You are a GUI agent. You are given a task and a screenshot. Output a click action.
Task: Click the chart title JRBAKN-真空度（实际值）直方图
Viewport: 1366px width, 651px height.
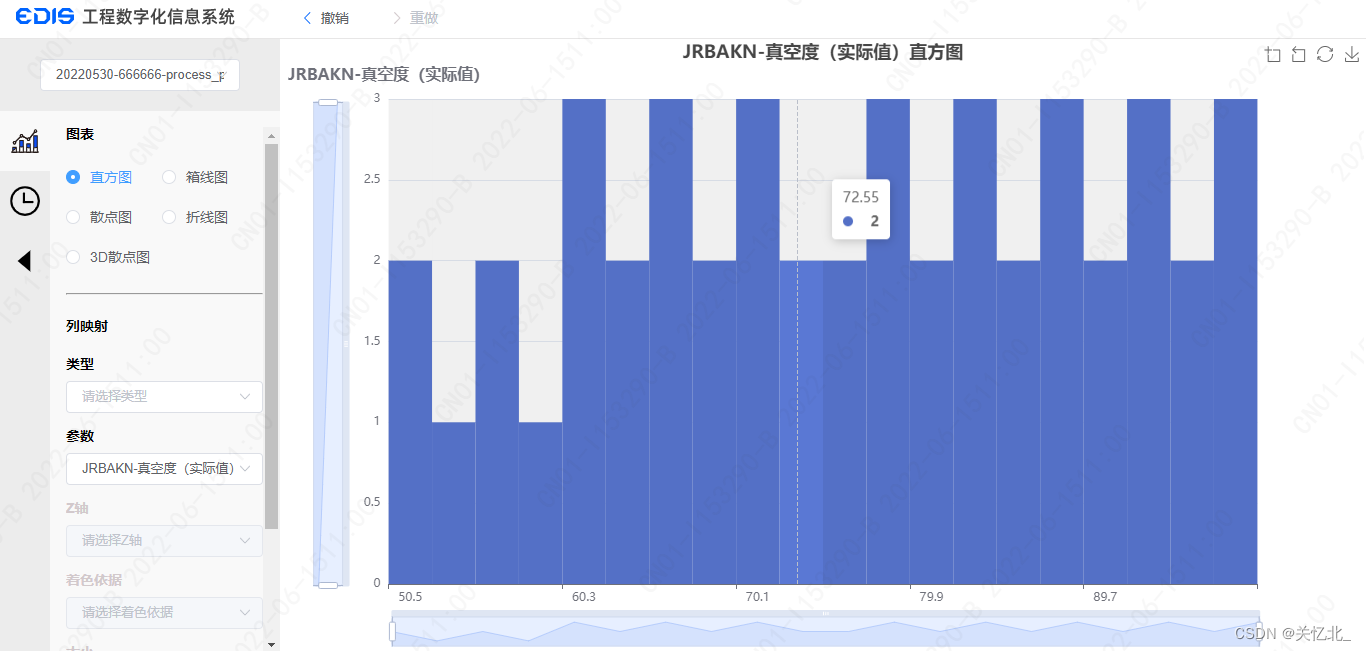[x=823, y=52]
